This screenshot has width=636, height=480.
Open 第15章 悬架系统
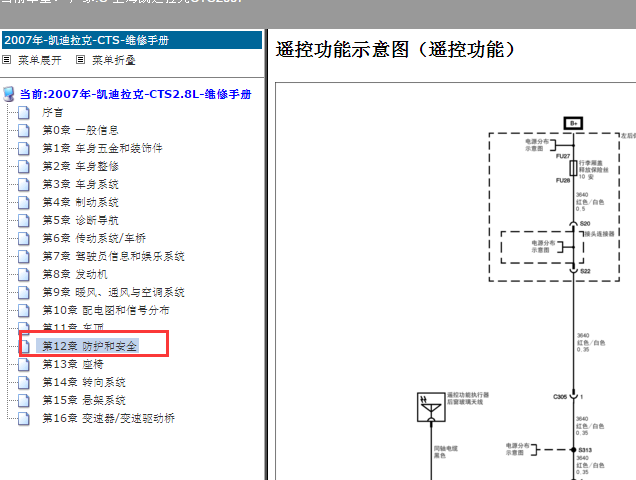click(x=84, y=400)
